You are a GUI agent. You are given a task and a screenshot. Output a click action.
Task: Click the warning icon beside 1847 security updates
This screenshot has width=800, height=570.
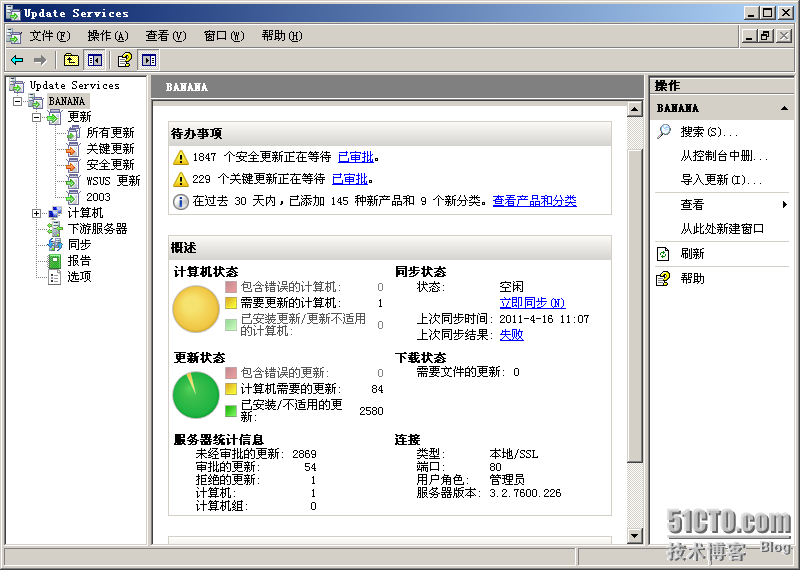(181, 158)
